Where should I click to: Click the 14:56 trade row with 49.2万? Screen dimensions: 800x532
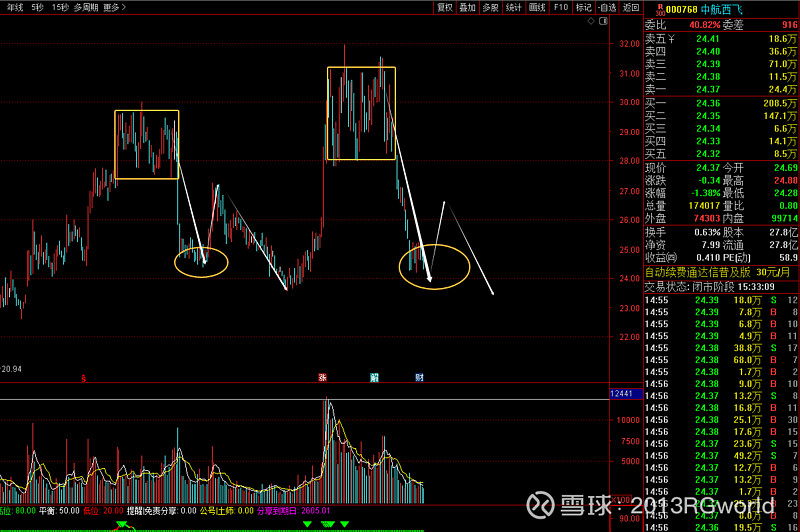tap(721, 456)
